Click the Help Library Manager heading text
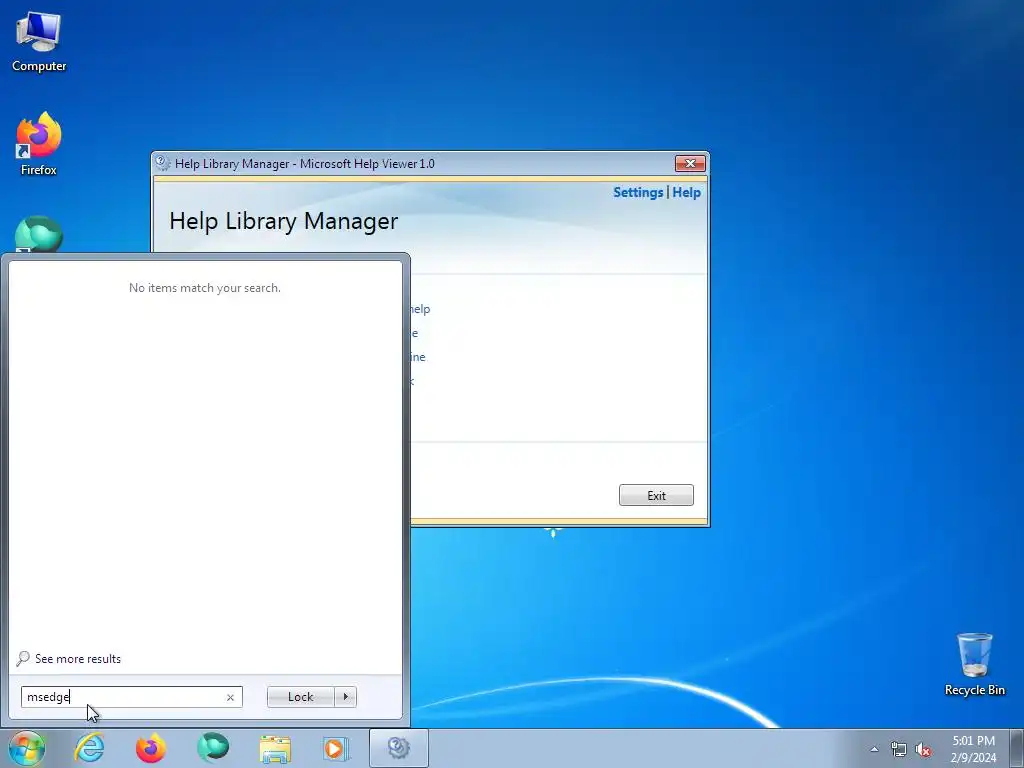 point(283,221)
